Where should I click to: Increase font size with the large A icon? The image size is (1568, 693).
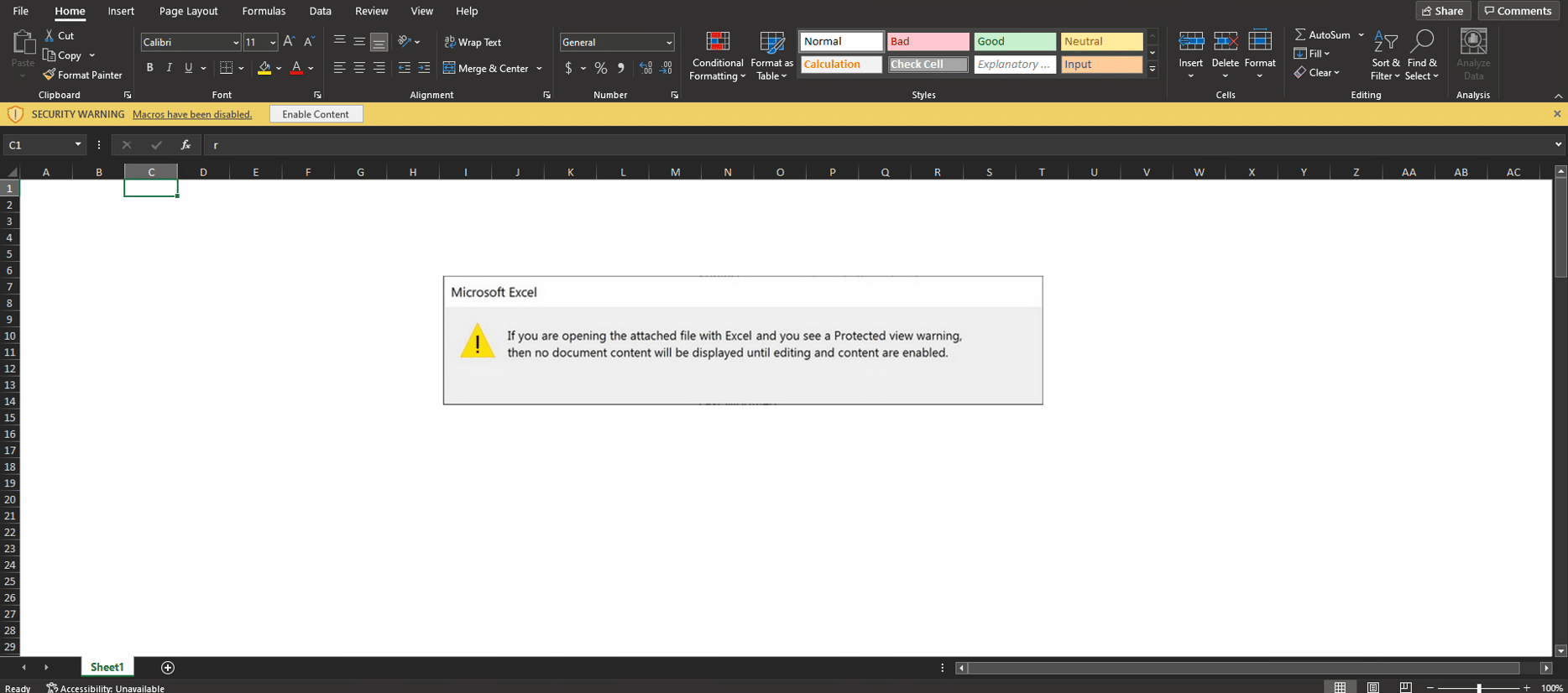pos(289,41)
